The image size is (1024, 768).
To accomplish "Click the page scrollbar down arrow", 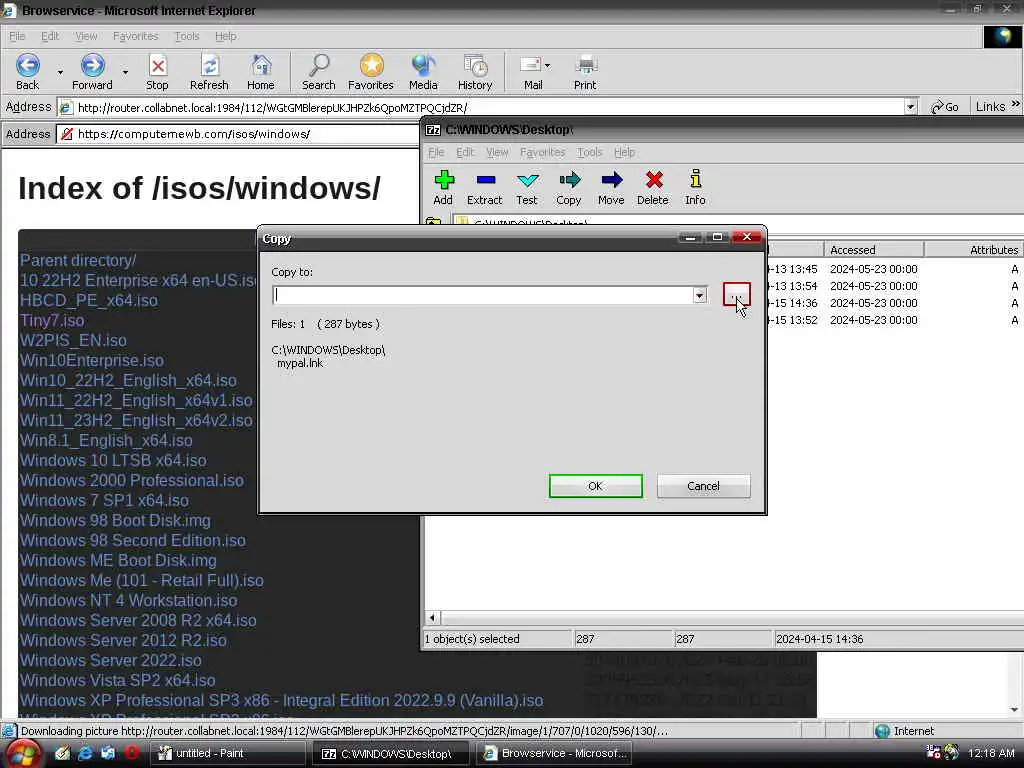I will [1014, 709].
